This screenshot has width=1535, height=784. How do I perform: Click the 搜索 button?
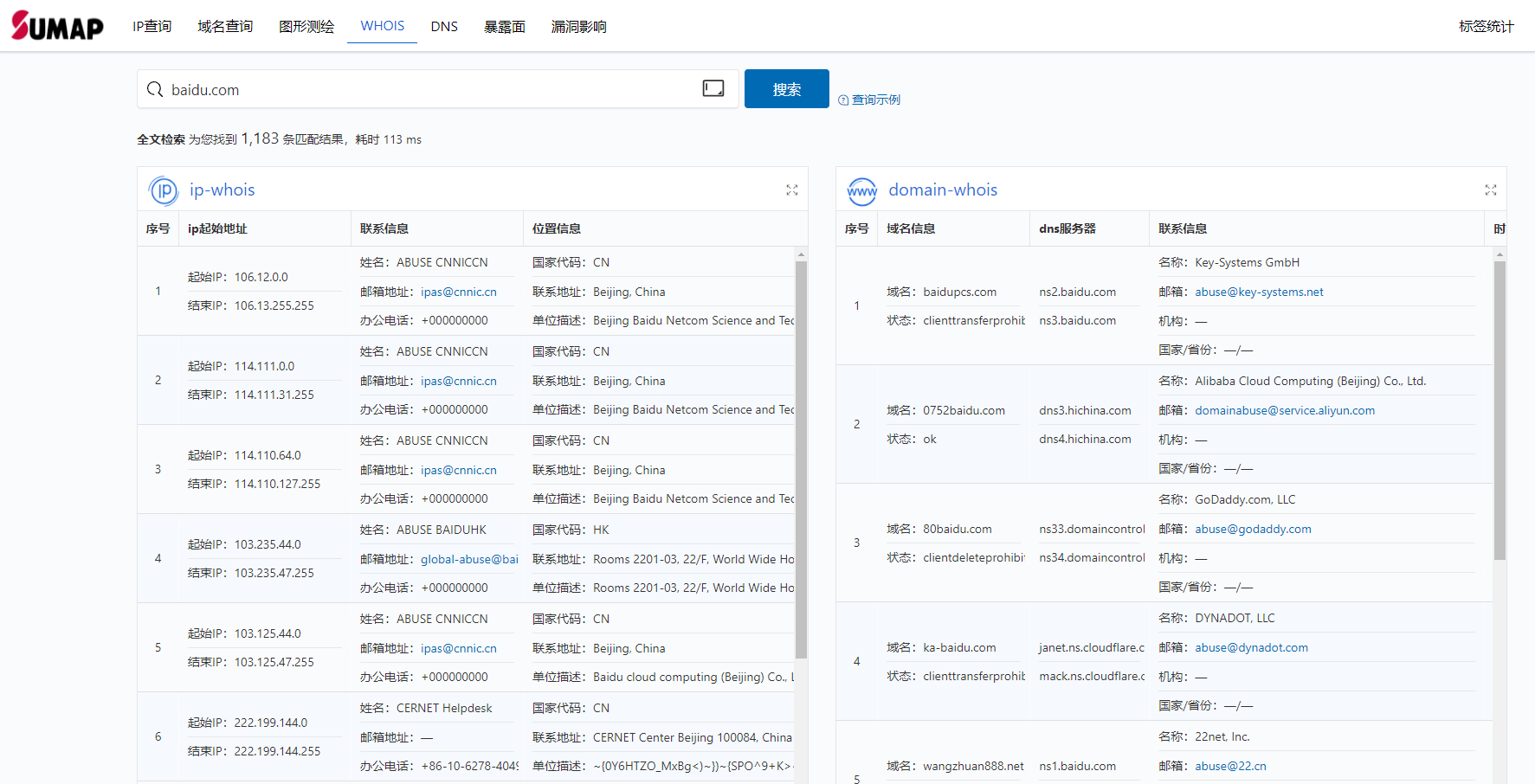coord(787,88)
